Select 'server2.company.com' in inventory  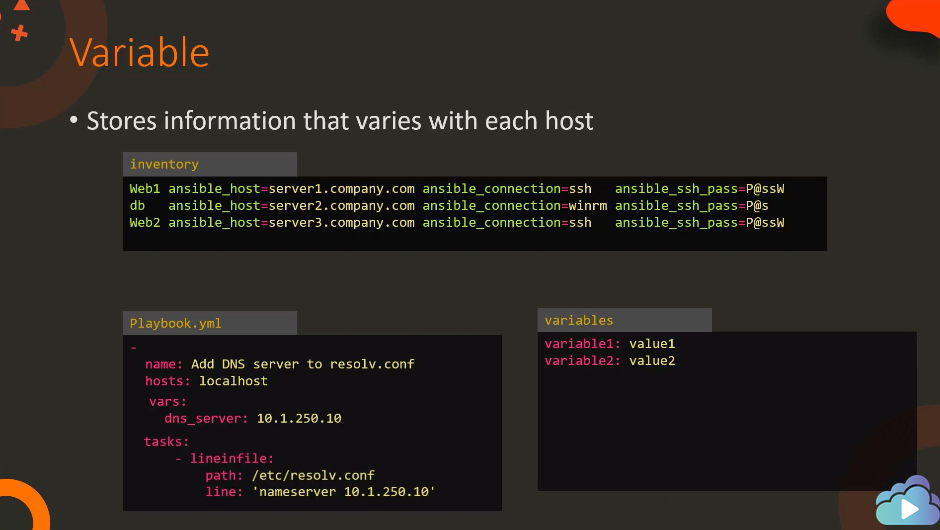pyautogui.click(x=341, y=206)
